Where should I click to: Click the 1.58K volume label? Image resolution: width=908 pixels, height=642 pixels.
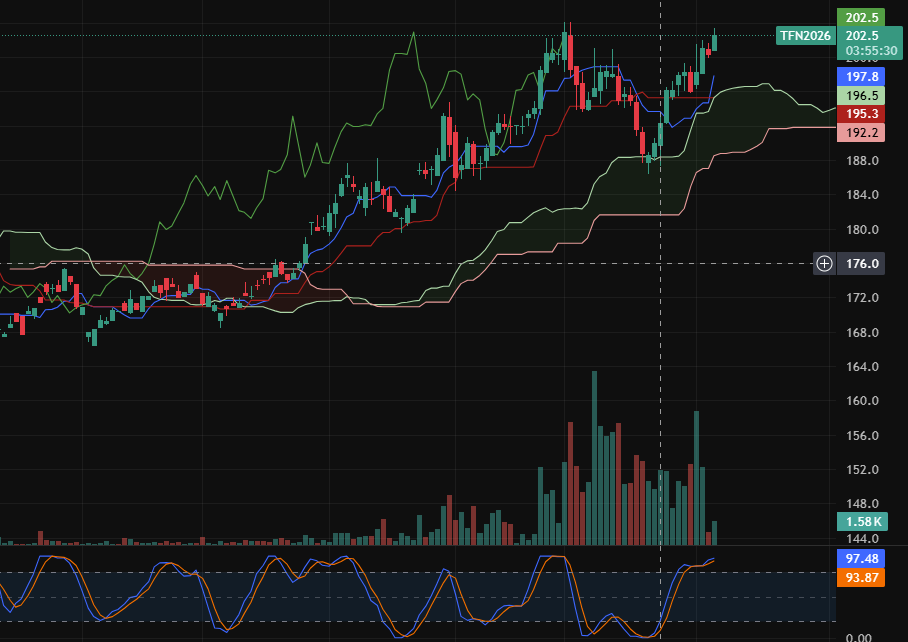point(861,521)
